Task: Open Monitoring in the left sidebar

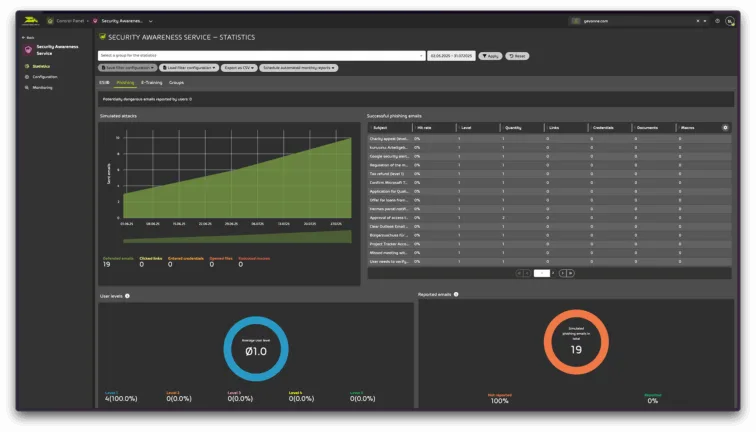Action: point(42,88)
